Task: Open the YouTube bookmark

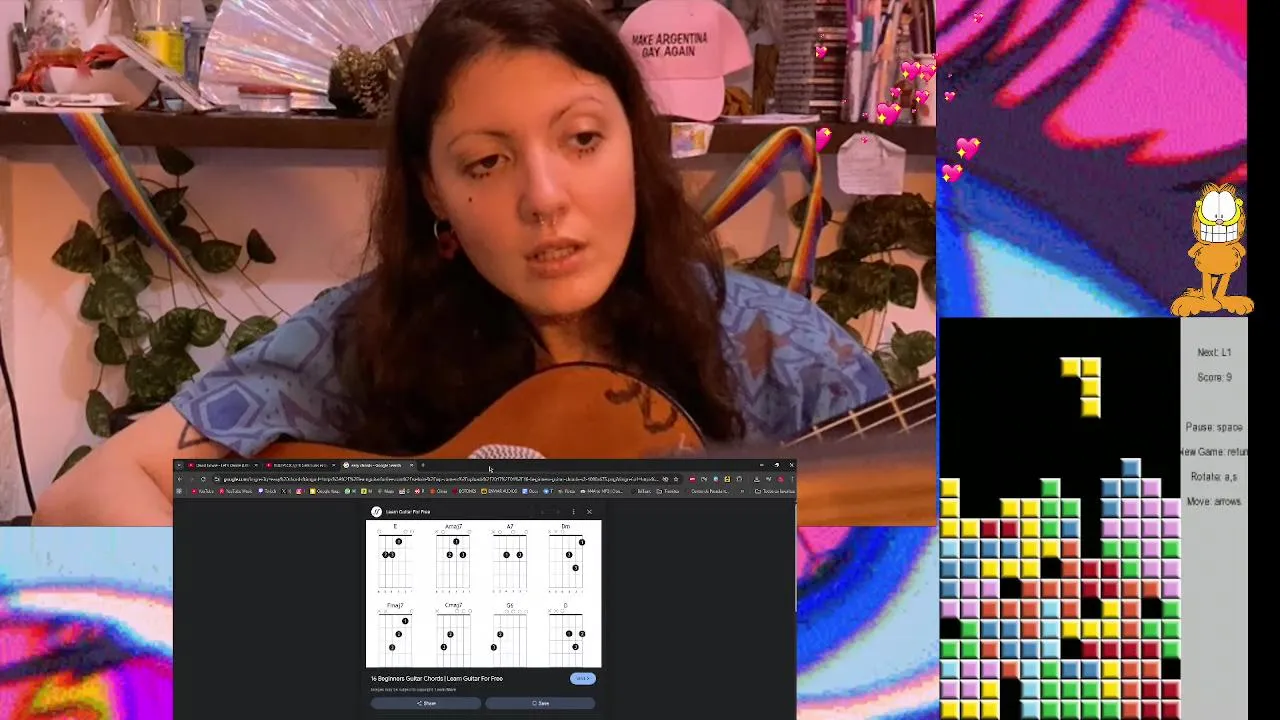Action: (202, 491)
